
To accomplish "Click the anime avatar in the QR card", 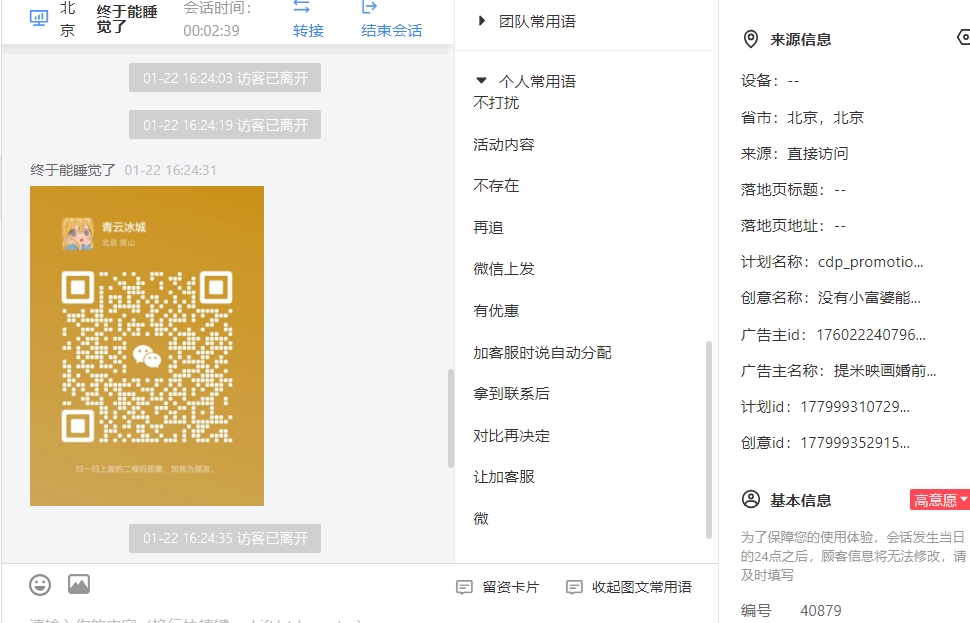I will click(x=77, y=234).
